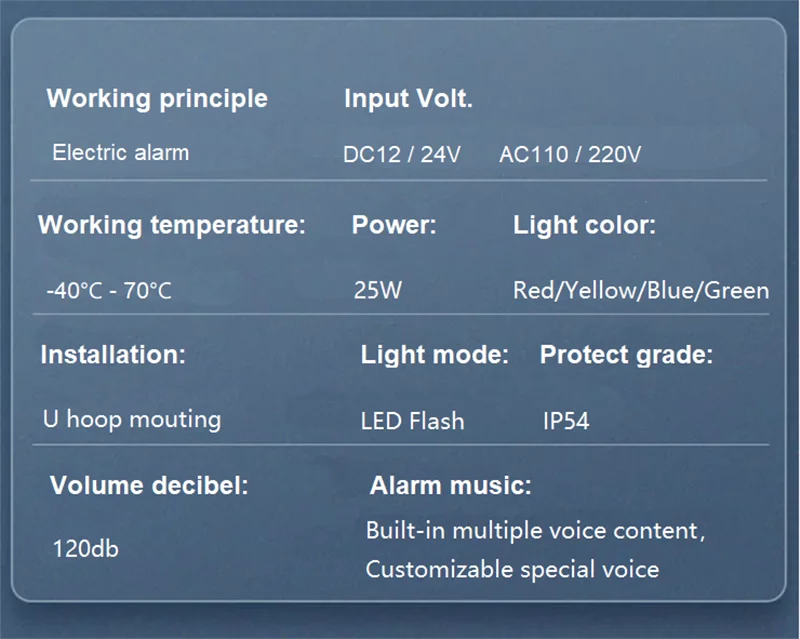Click the Customizable special voice line

click(512, 570)
